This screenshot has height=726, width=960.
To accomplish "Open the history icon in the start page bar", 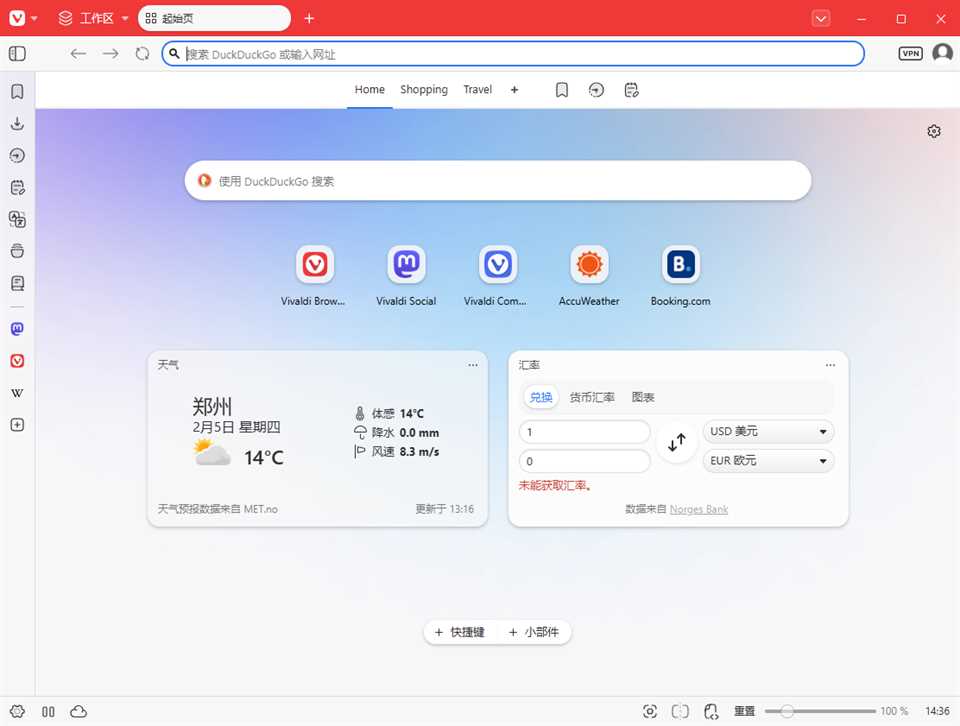I will click(x=596, y=90).
